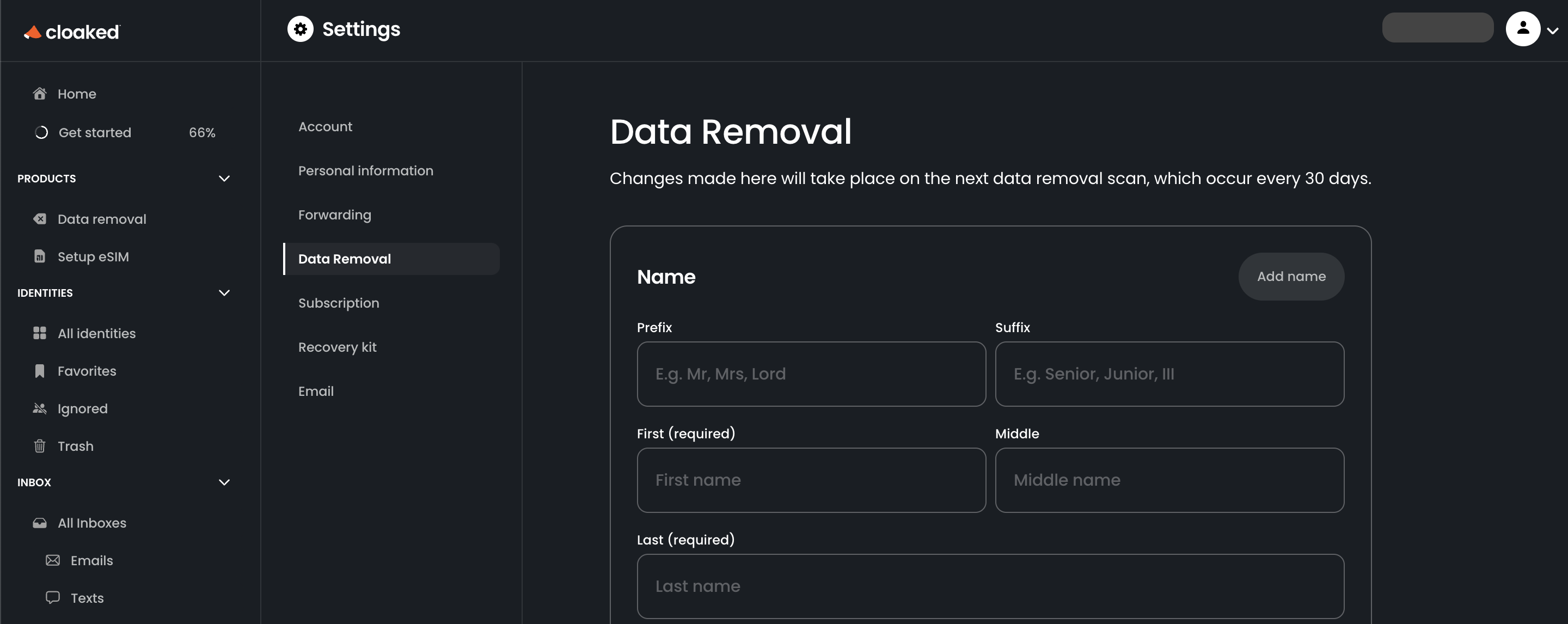1568x624 pixels.
Task: Open Setup eSIM page
Action: point(93,257)
